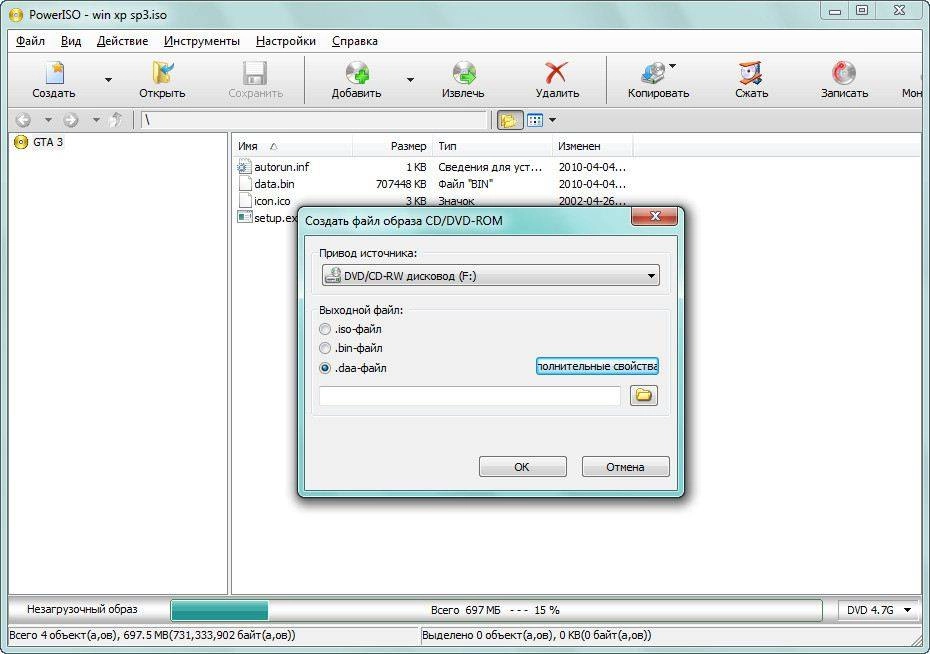Close the Создать файл образа dialog
The height and width of the screenshot is (654, 930).
click(x=654, y=216)
